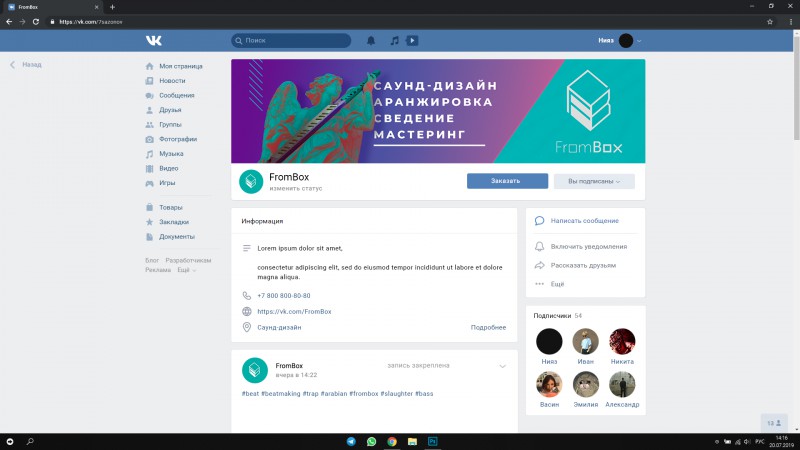Click the phone number +7 800 800-80-80

click(284, 295)
